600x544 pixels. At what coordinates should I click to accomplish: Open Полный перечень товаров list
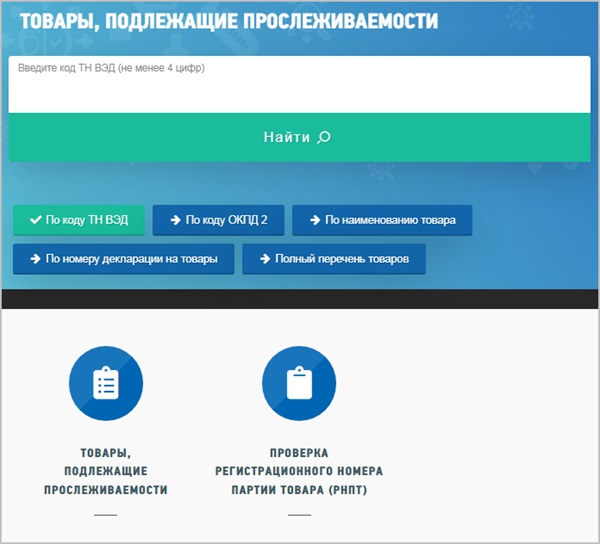click(333, 258)
